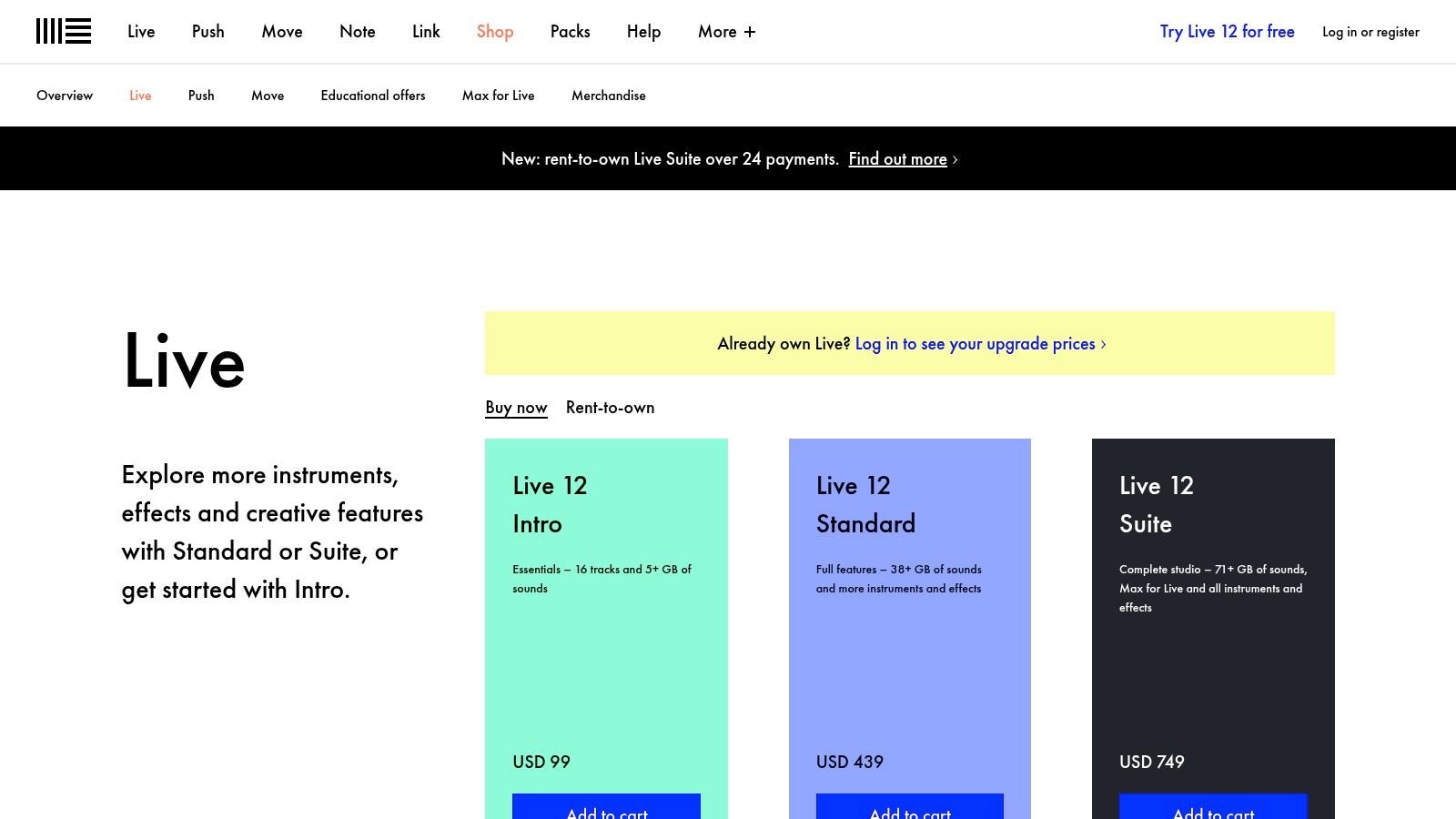
Task: Open the Note page in top navigation
Action: click(x=358, y=31)
